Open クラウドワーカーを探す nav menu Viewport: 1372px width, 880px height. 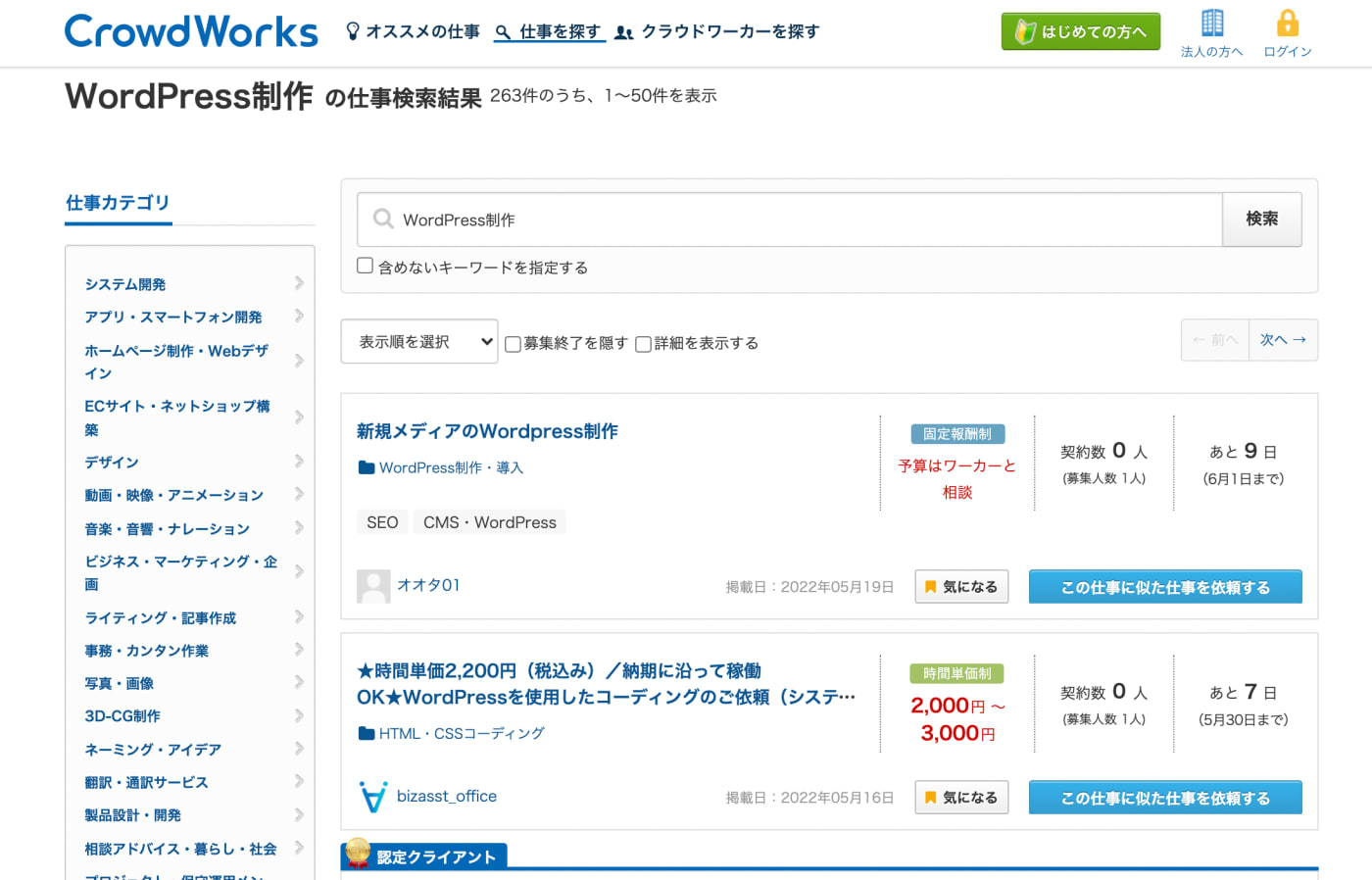730,31
